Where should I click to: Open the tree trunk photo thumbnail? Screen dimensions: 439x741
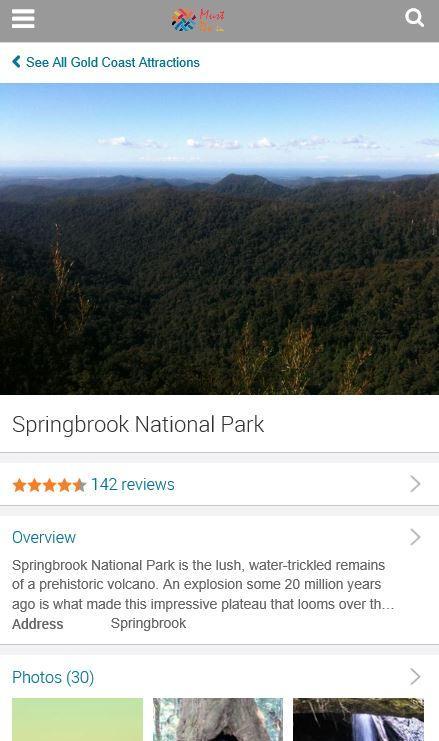pos(218,719)
